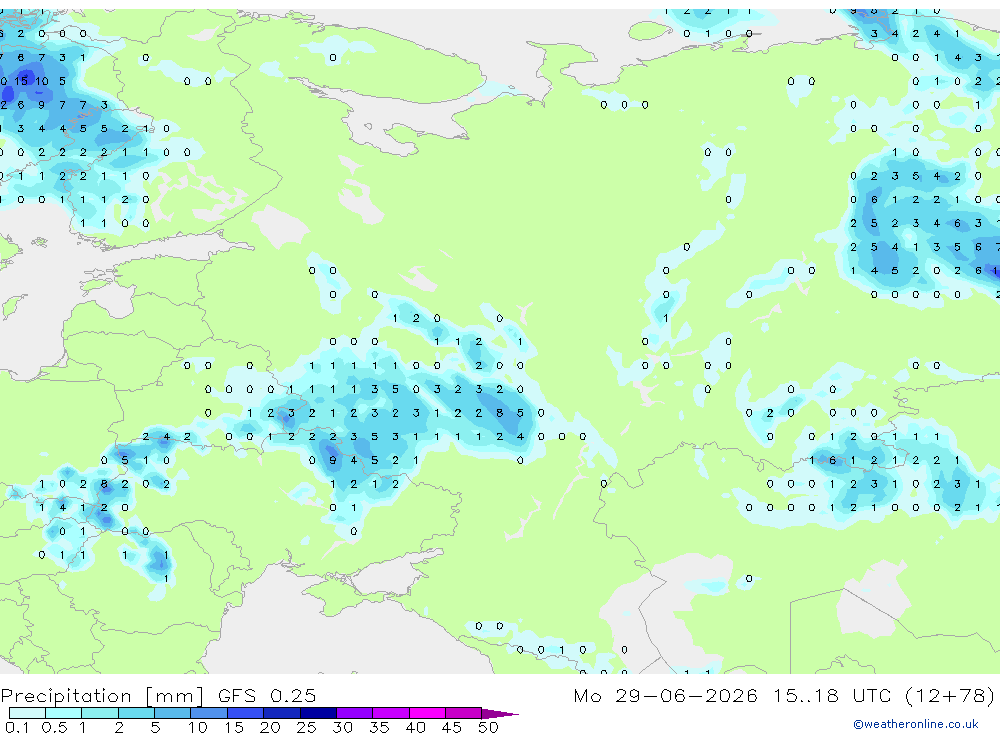Select the 2–5 mm legend swatch
Viewport: 1000px width, 733px height.
(136, 713)
